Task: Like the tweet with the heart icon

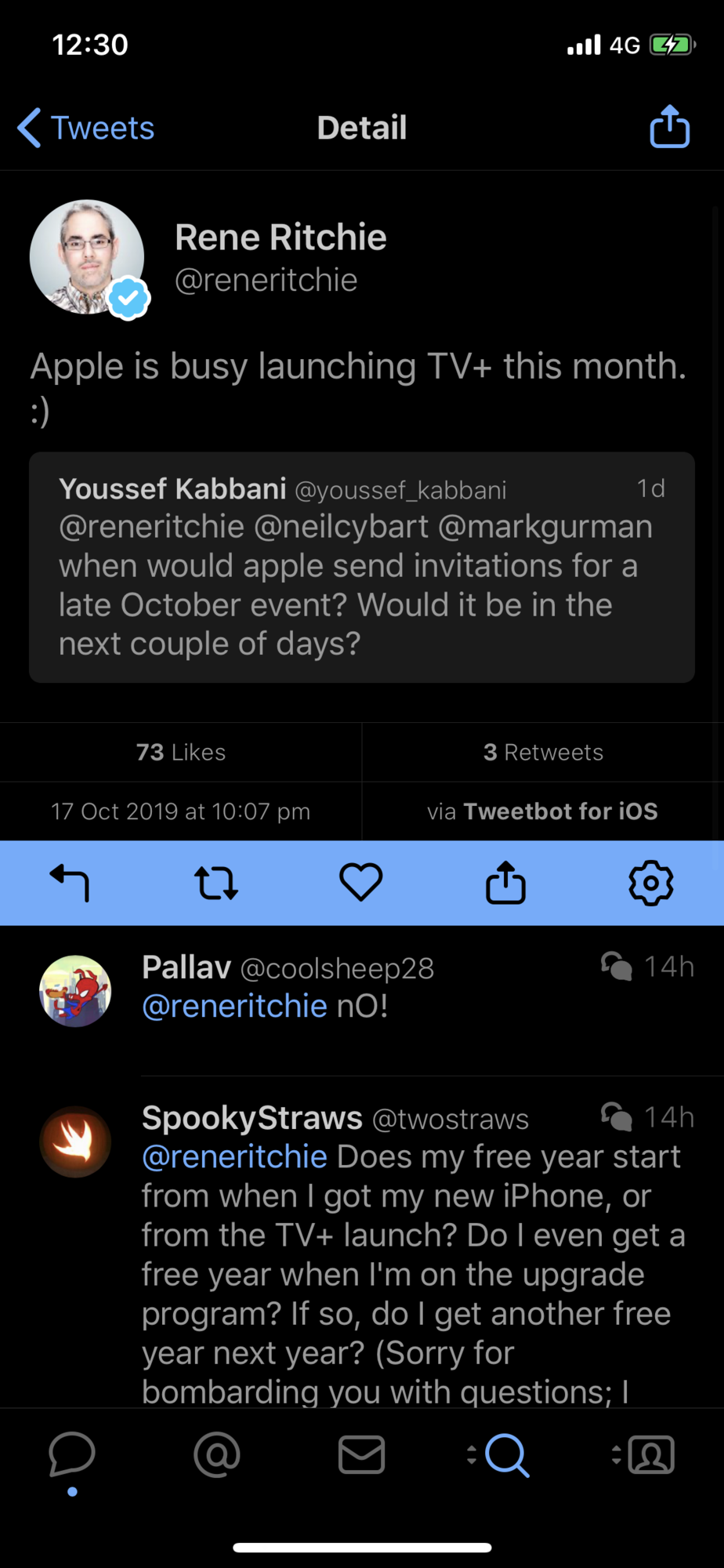Action: 361,883
